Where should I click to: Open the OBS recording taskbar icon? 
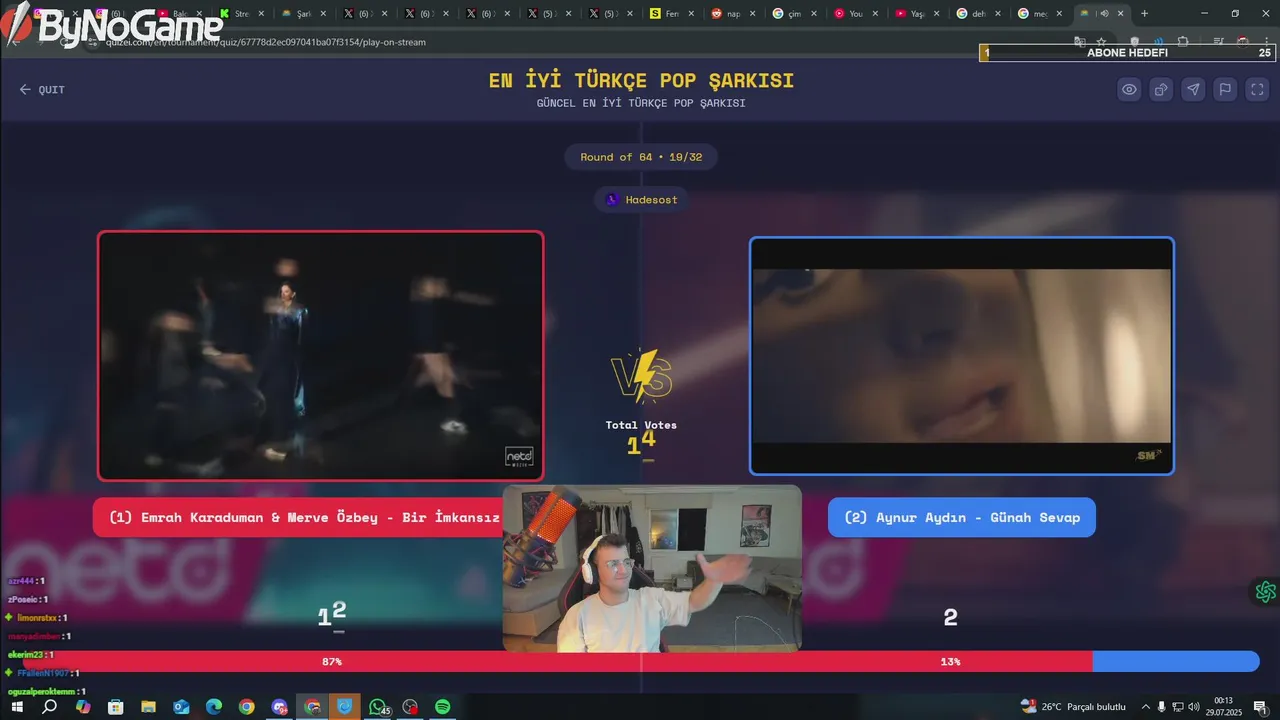pos(410,707)
